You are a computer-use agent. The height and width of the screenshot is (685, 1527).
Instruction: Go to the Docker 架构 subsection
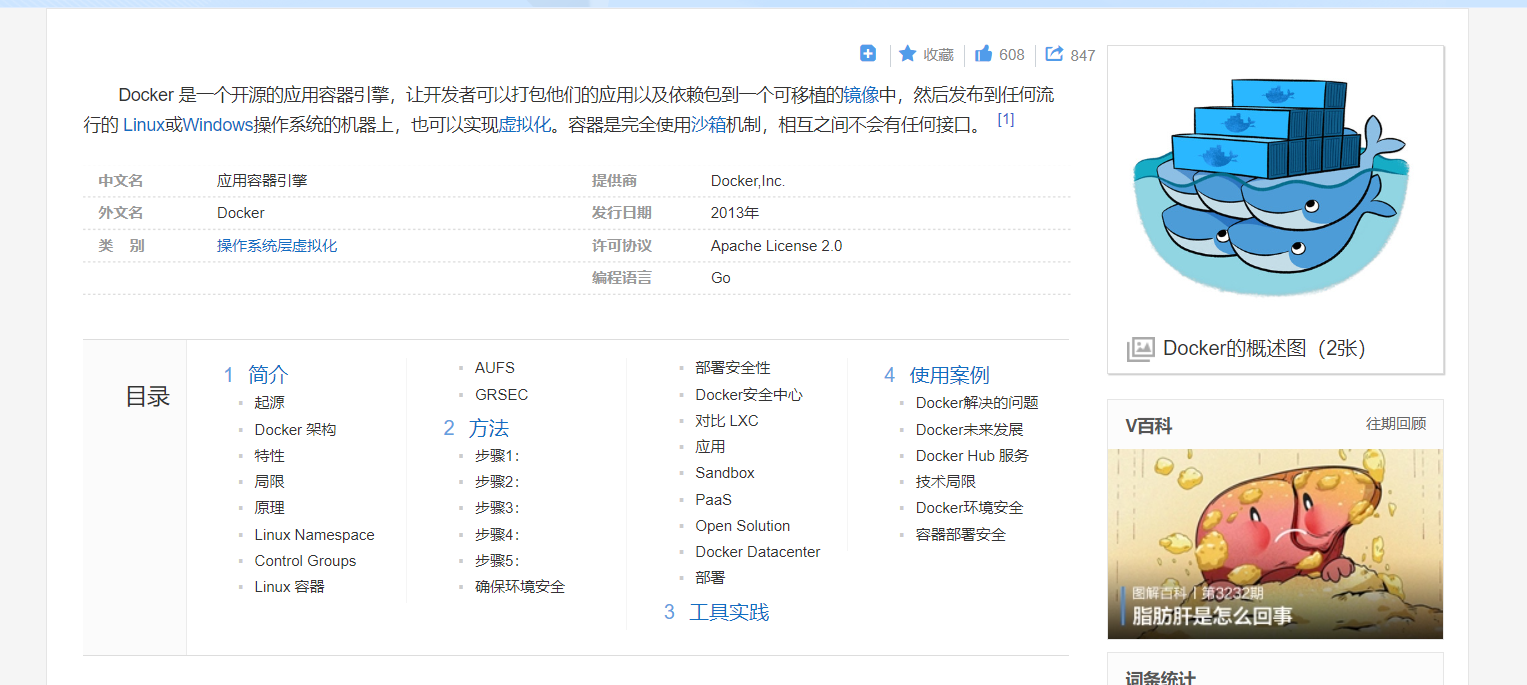(295, 429)
